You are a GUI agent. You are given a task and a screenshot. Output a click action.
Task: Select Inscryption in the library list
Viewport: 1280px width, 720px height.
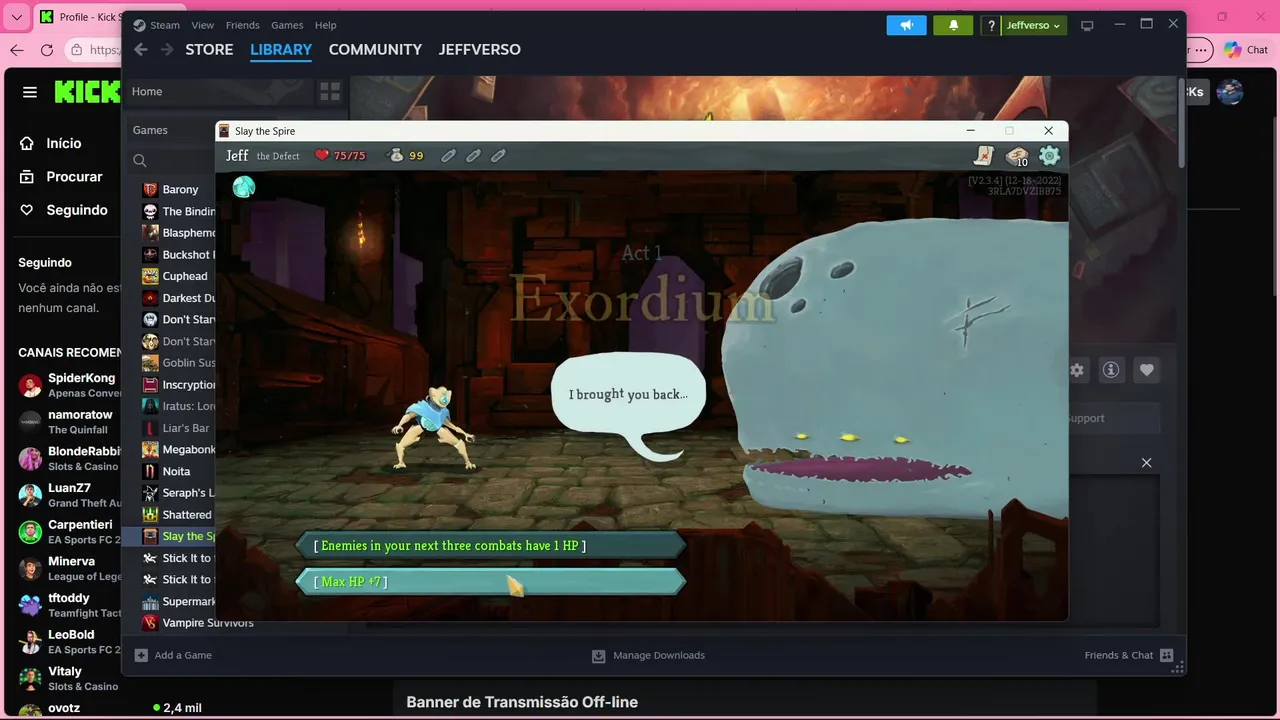[x=180, y=384]
